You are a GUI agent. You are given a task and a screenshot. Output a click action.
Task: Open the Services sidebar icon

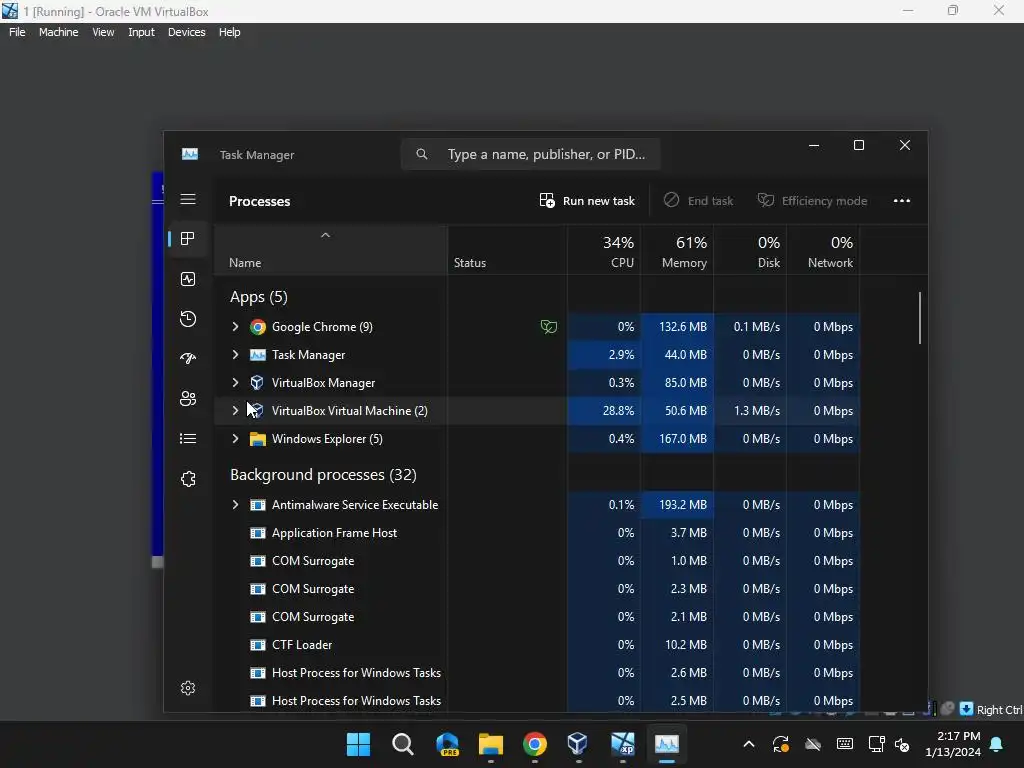[x=188, y=479]
